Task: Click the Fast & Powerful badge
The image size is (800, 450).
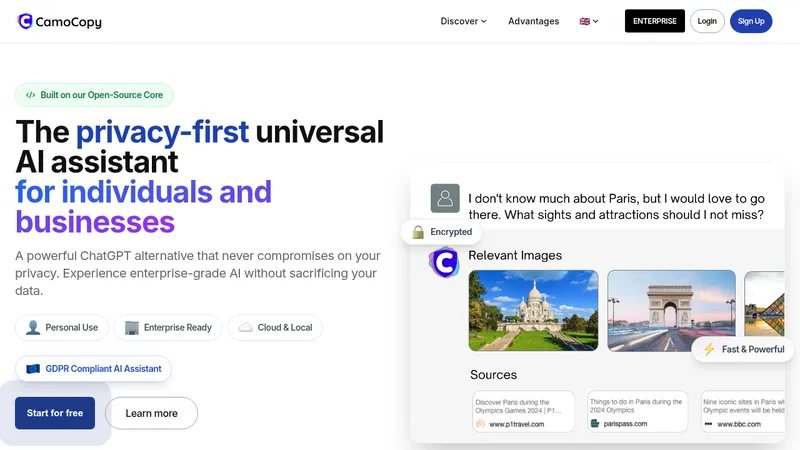Action: pyautogui.click(x=743, y=349)
